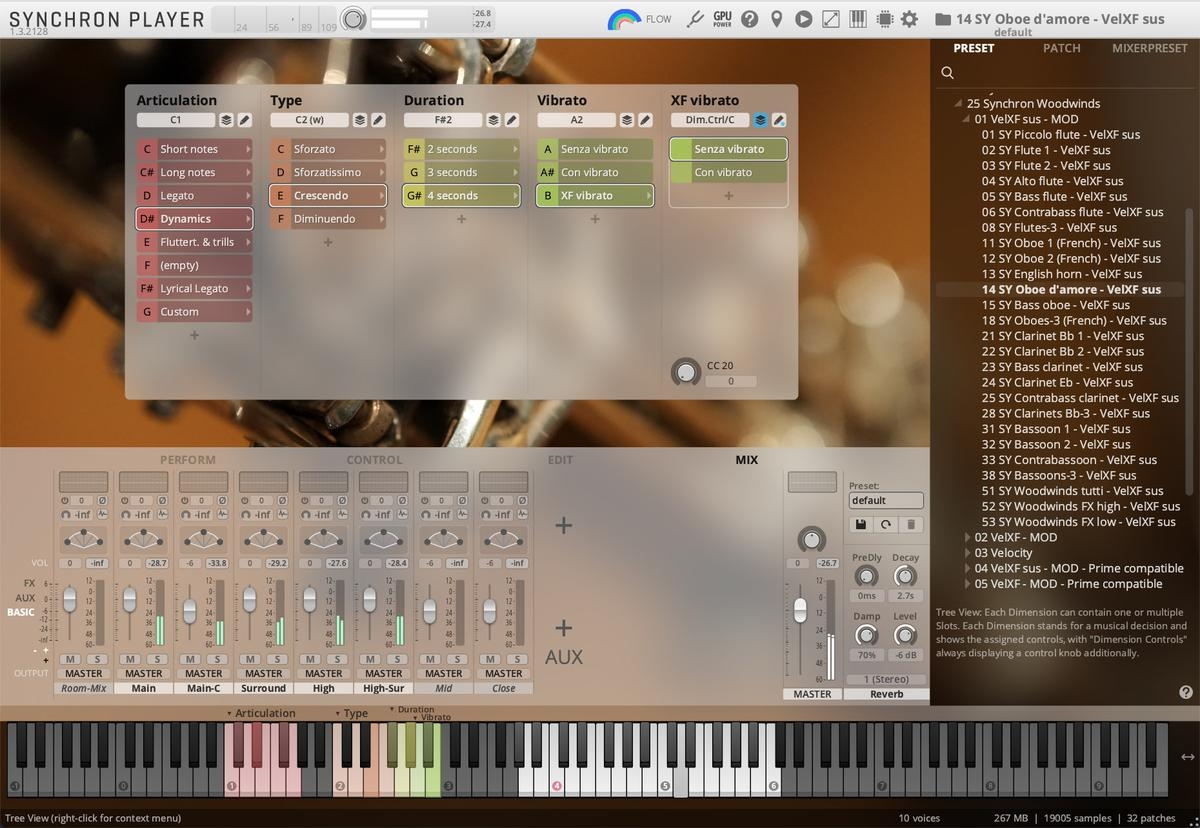Click the pencil edit icon beside Articulation
Image resolution: width=1200 pixels, height=828 pixels.
(245, 120)
